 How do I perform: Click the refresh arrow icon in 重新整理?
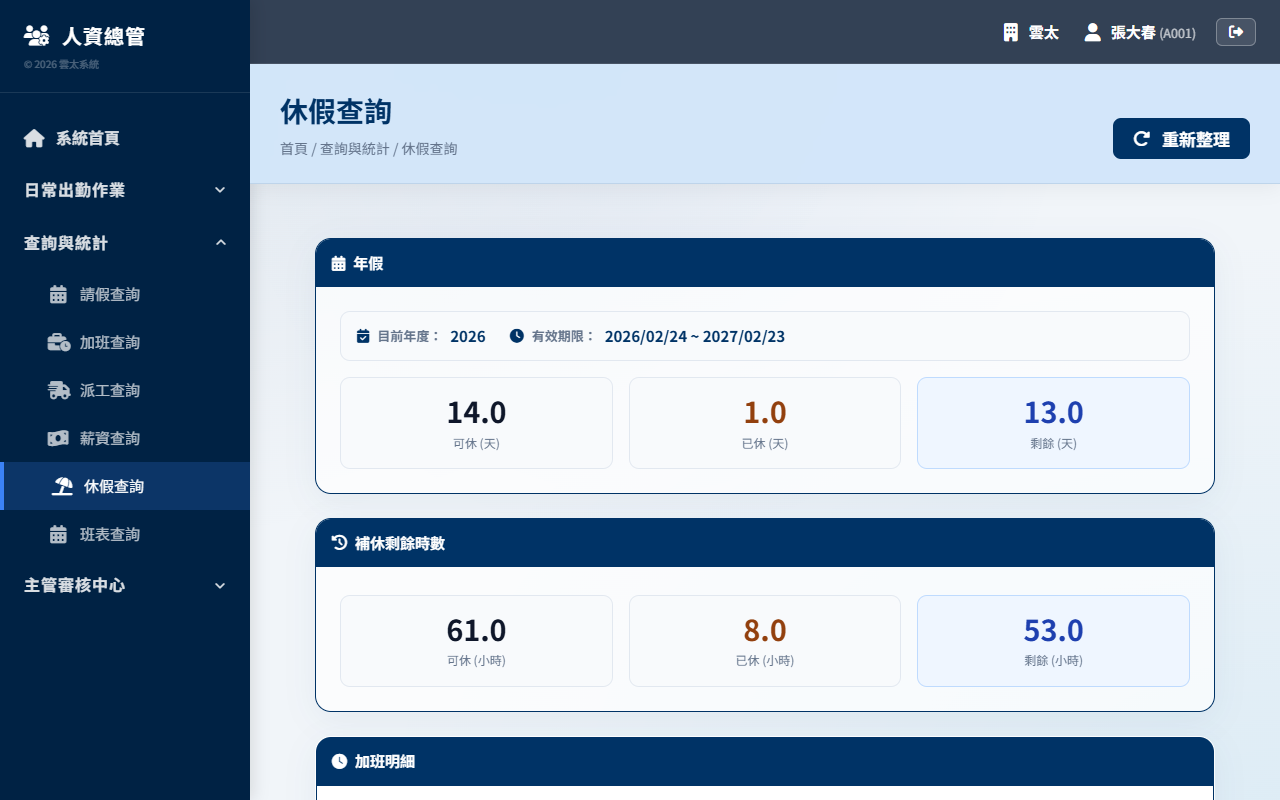pyautogui.click(x=1141, y=139)
